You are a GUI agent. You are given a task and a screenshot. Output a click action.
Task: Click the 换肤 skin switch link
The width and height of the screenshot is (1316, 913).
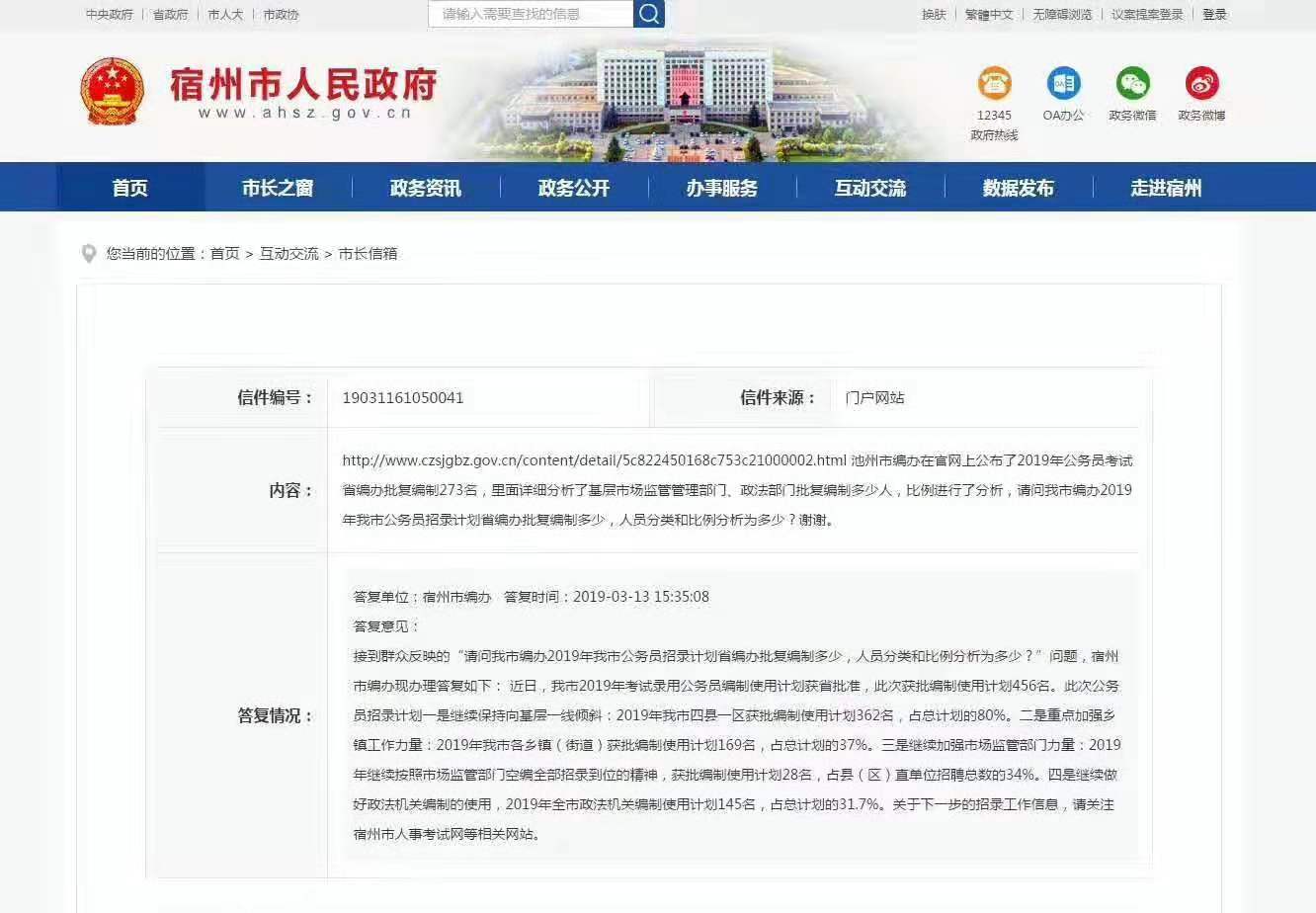pos(934,15)
